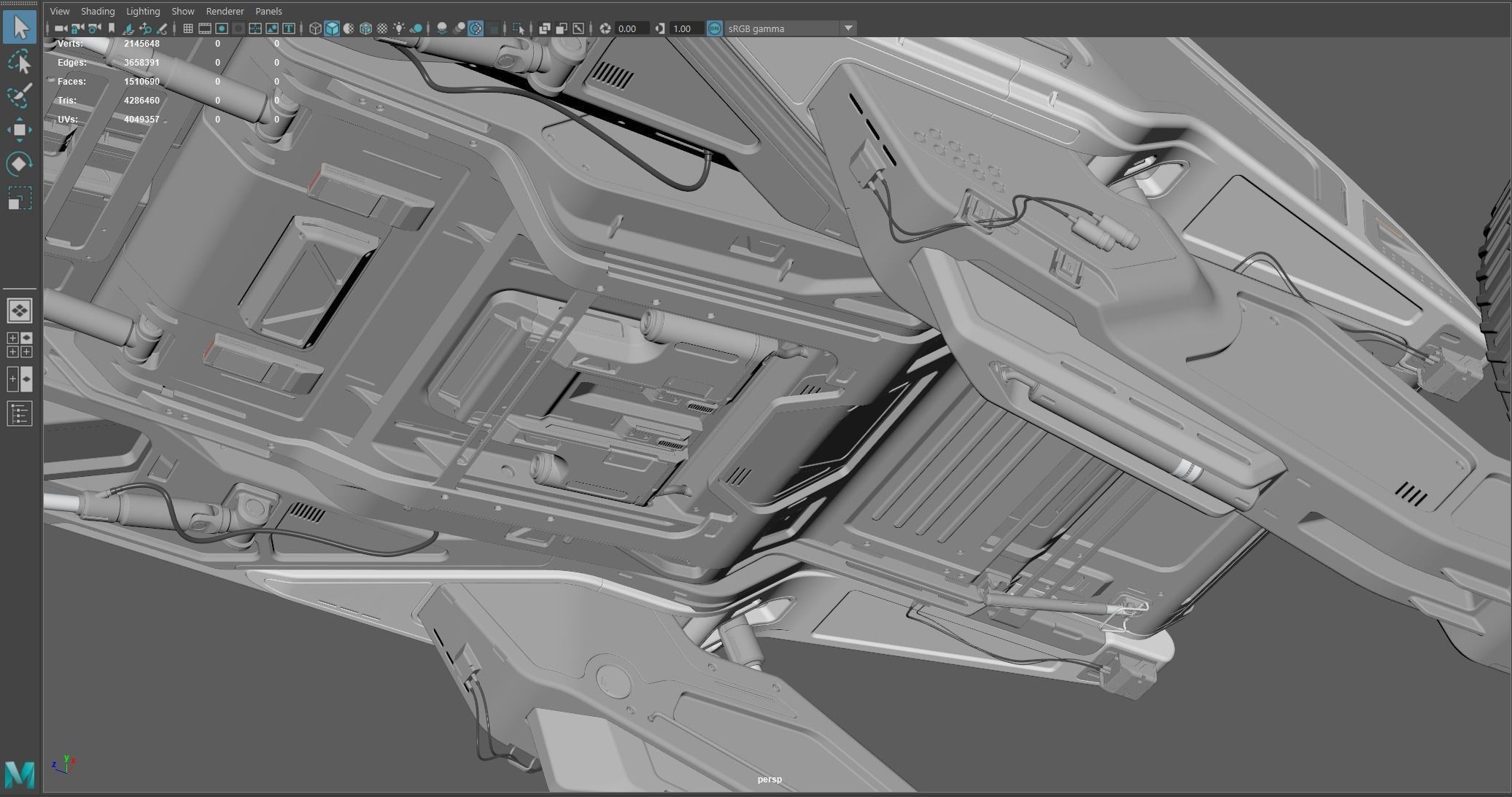Open the Outliner panel icon
This screenshot has height=797, width=1512.
[x=20, y=413]
